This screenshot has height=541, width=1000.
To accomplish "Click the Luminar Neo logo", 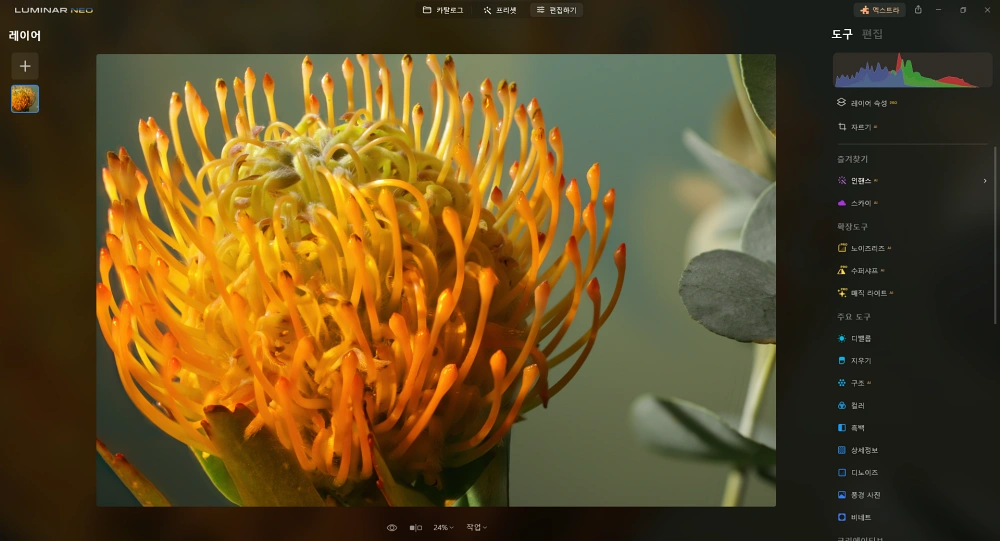I will coord(54,10).
